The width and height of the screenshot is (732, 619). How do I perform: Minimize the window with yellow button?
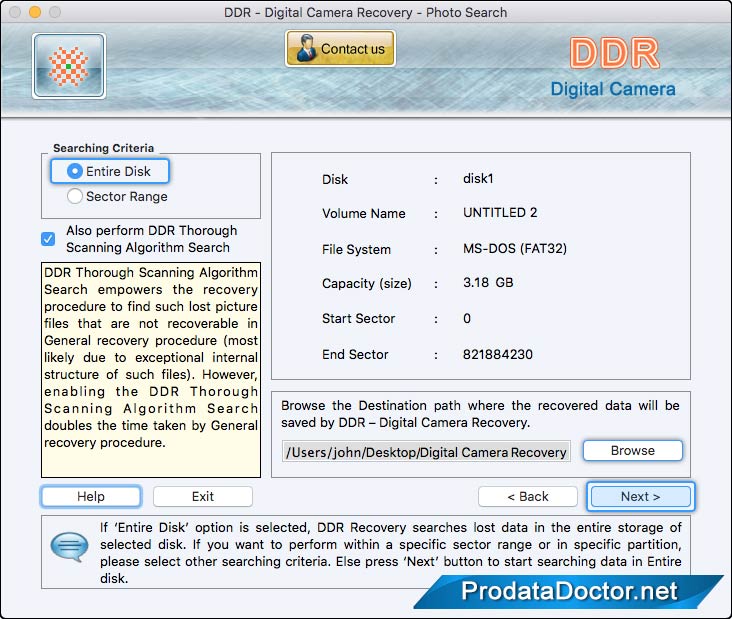pyautogui.click(x=35, y=12)
